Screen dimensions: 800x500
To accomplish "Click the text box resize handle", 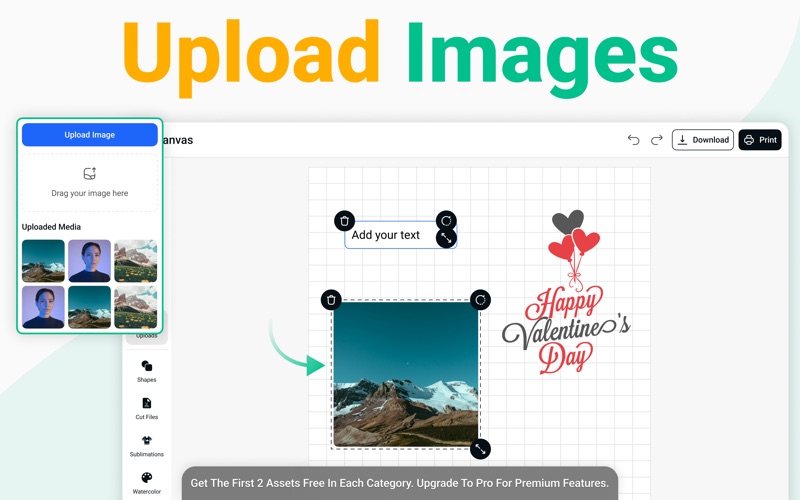I will [446, 238].
